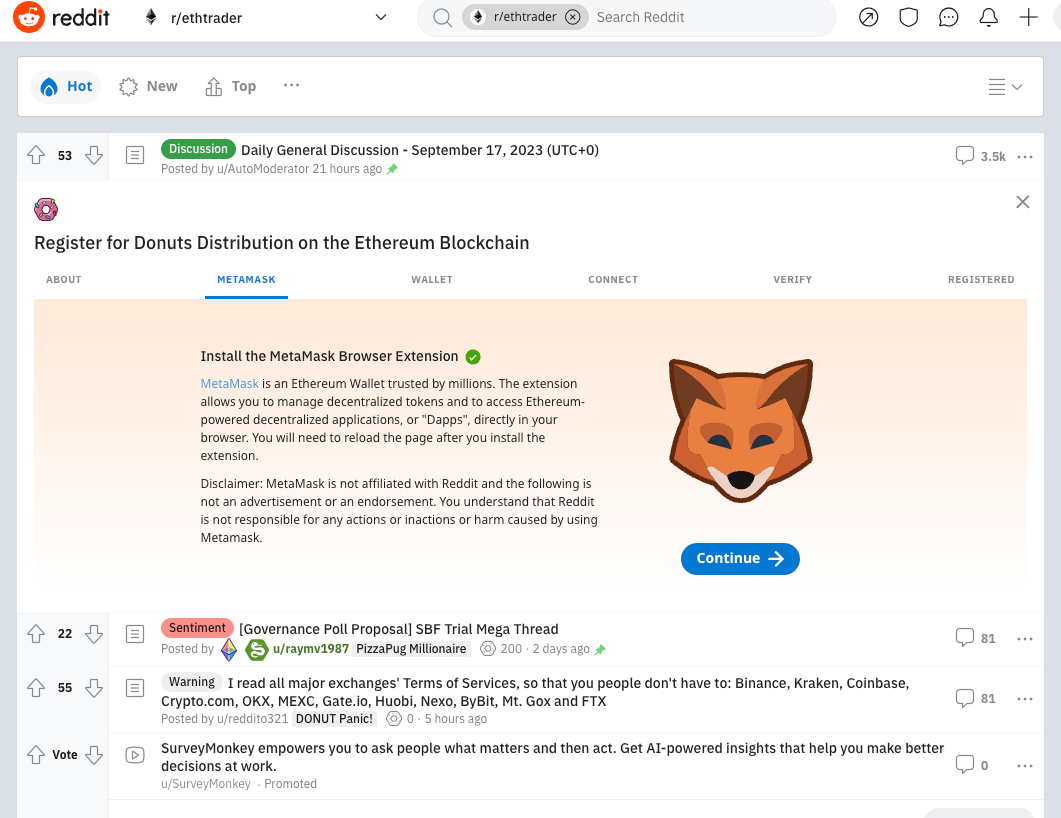Click the MetaMask hyperlink in description
The height and width of the screenshot is (818, 1061).
click(x=229, y=384)
